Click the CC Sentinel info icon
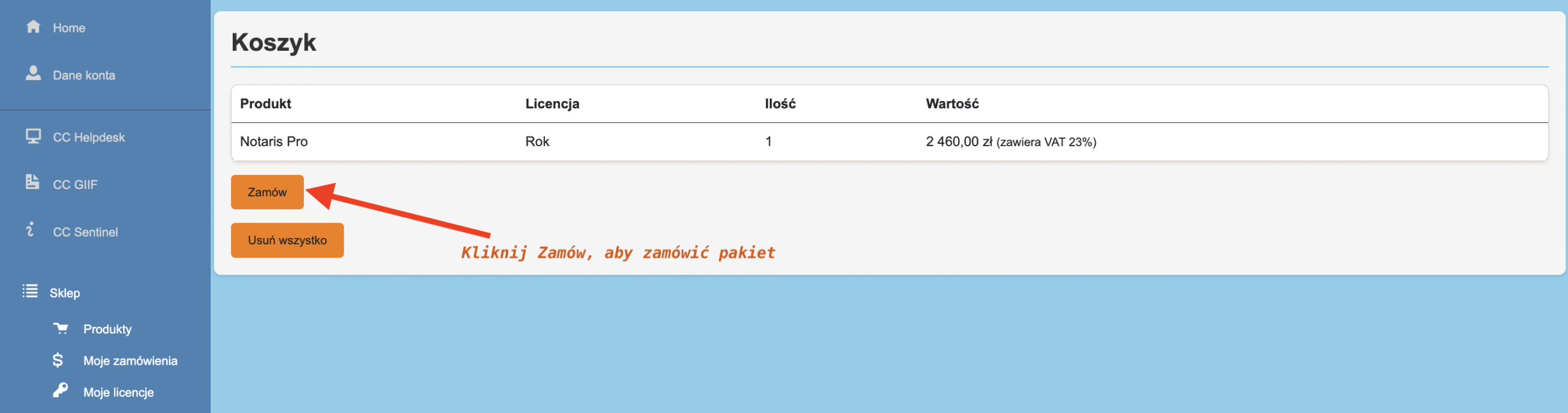 (x=30, y=229)
